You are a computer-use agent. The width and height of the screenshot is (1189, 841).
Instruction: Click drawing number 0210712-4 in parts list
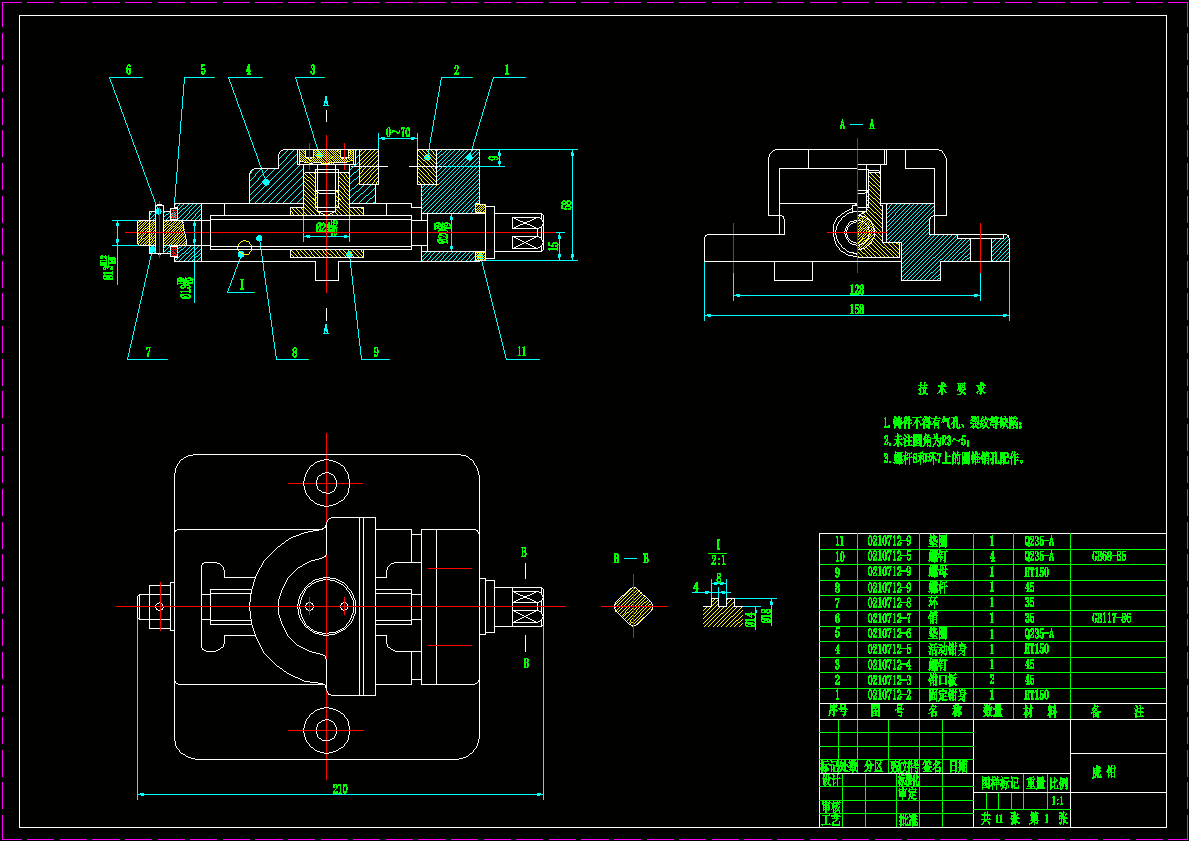point(889,664)
